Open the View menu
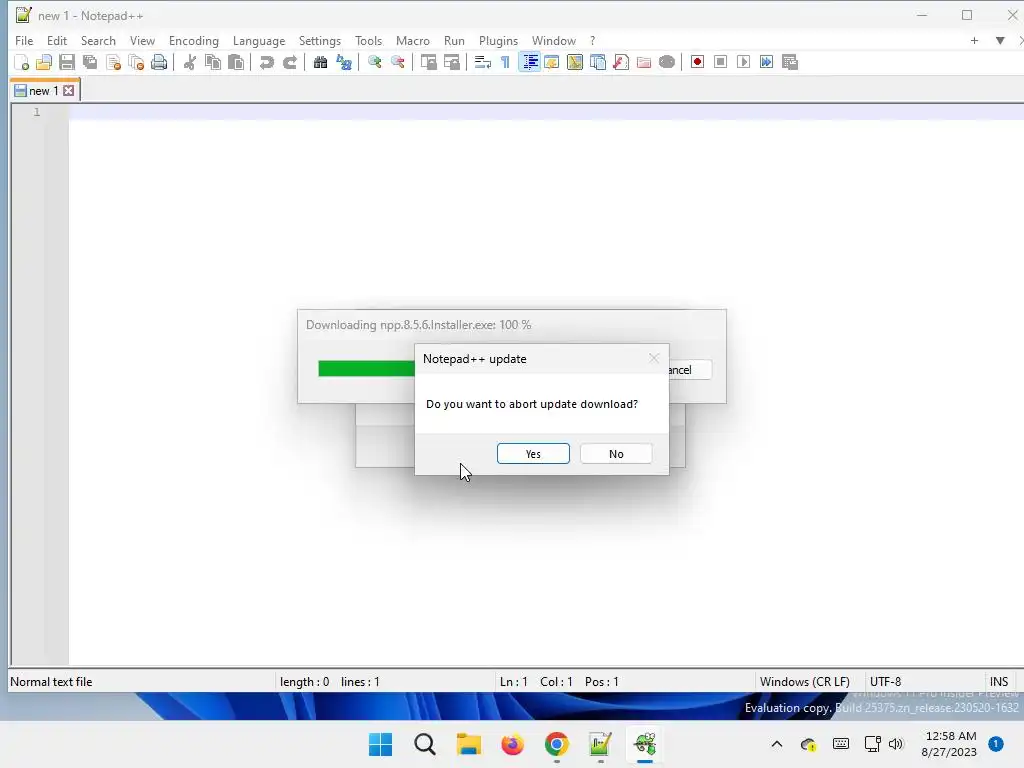This screenshot has height=768, width=1024. point(142,40)
